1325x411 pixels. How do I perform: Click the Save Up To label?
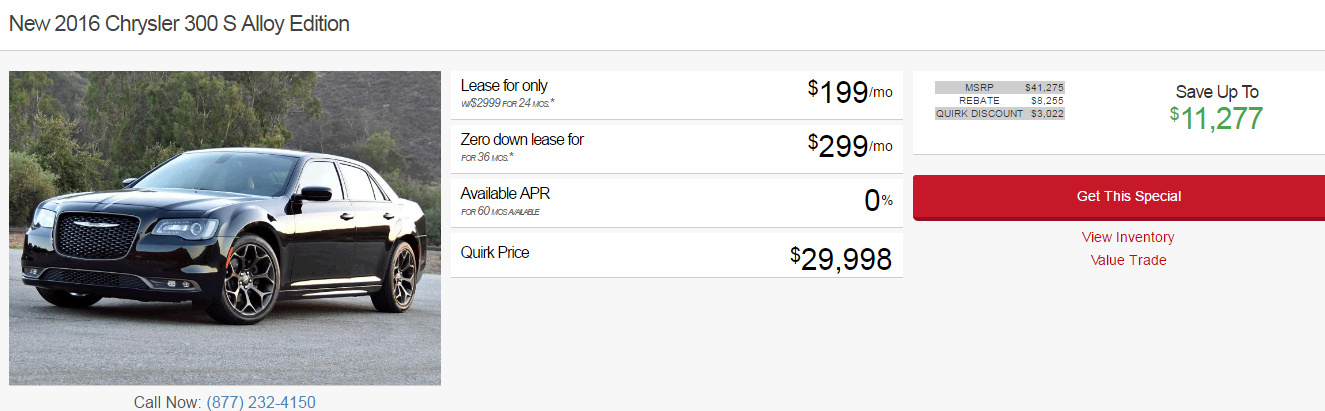point(1216,92)
